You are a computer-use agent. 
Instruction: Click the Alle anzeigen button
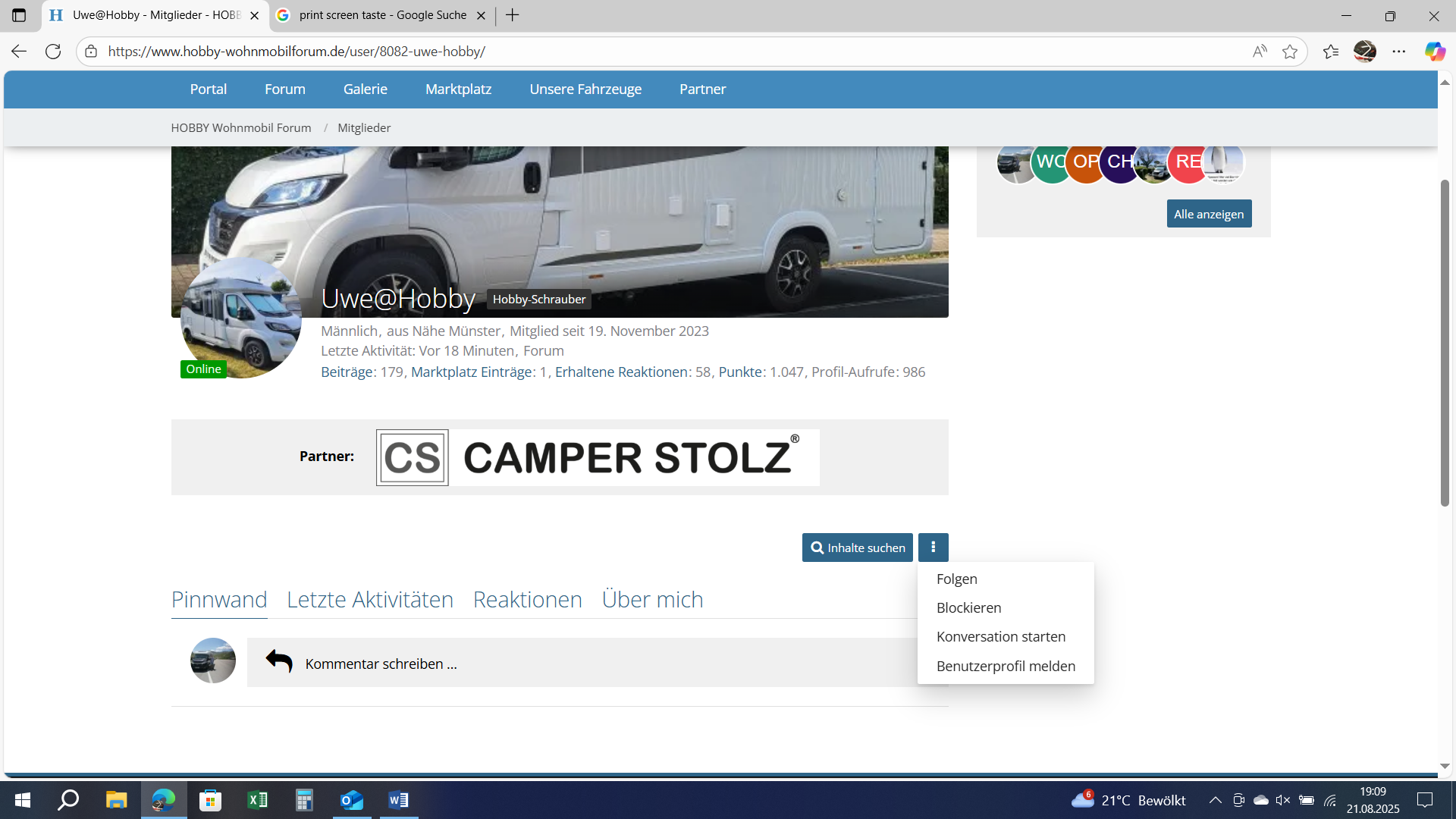pos(1209,214)
